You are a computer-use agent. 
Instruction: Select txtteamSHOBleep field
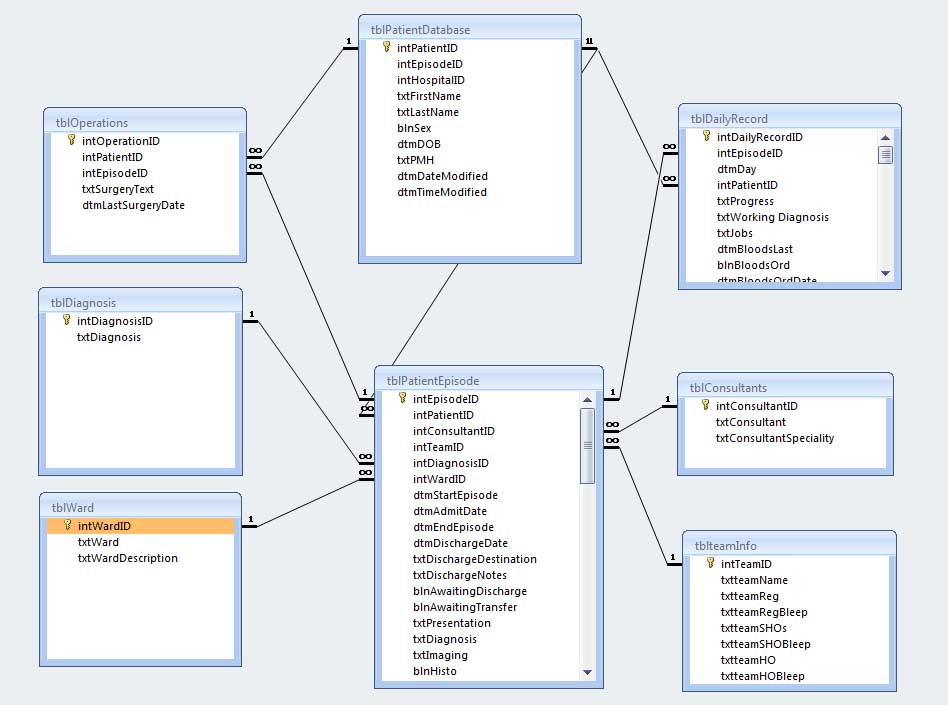point(765,644)
